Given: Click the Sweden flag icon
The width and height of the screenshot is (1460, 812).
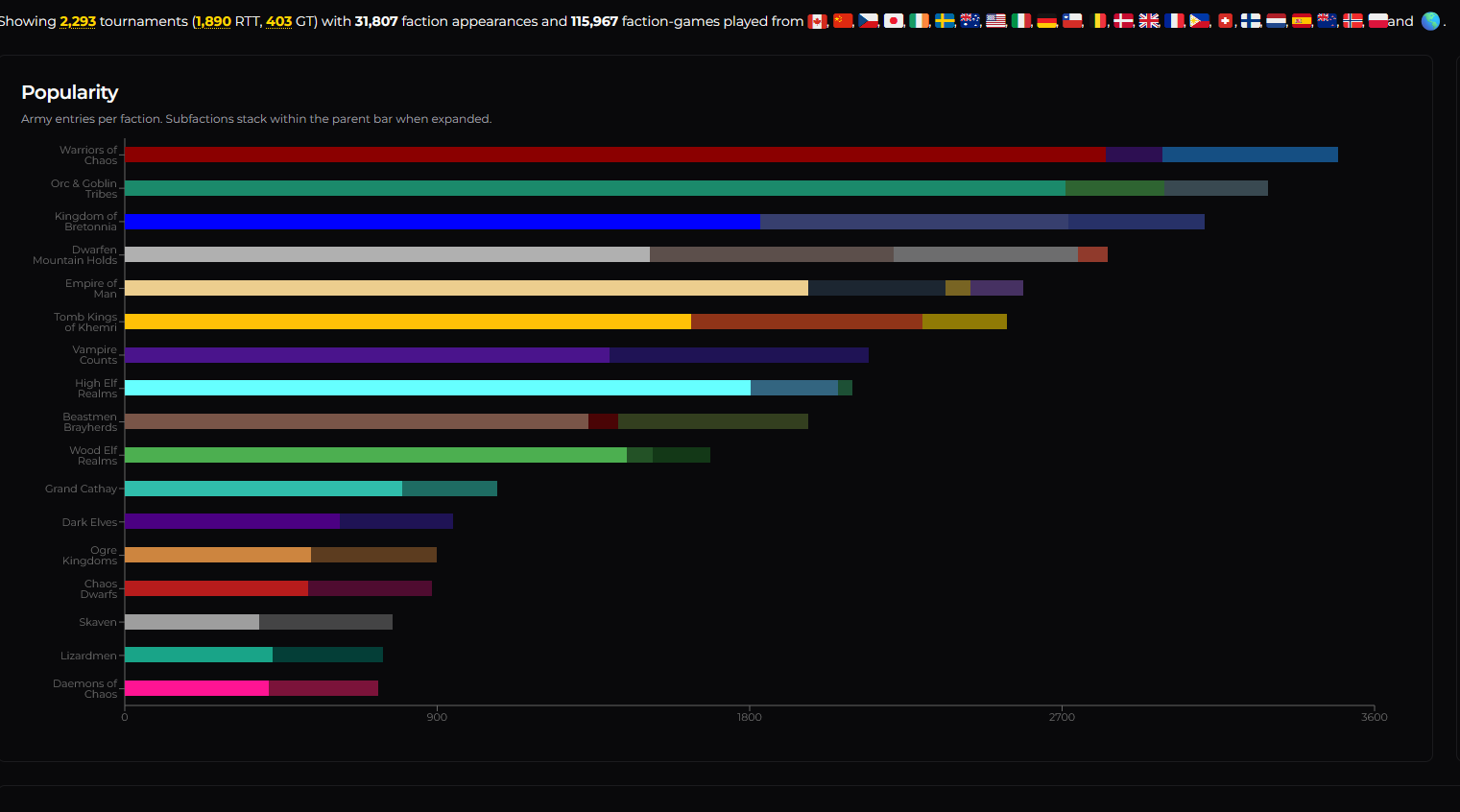Looking at the screenshot, I should pos(945,21).
